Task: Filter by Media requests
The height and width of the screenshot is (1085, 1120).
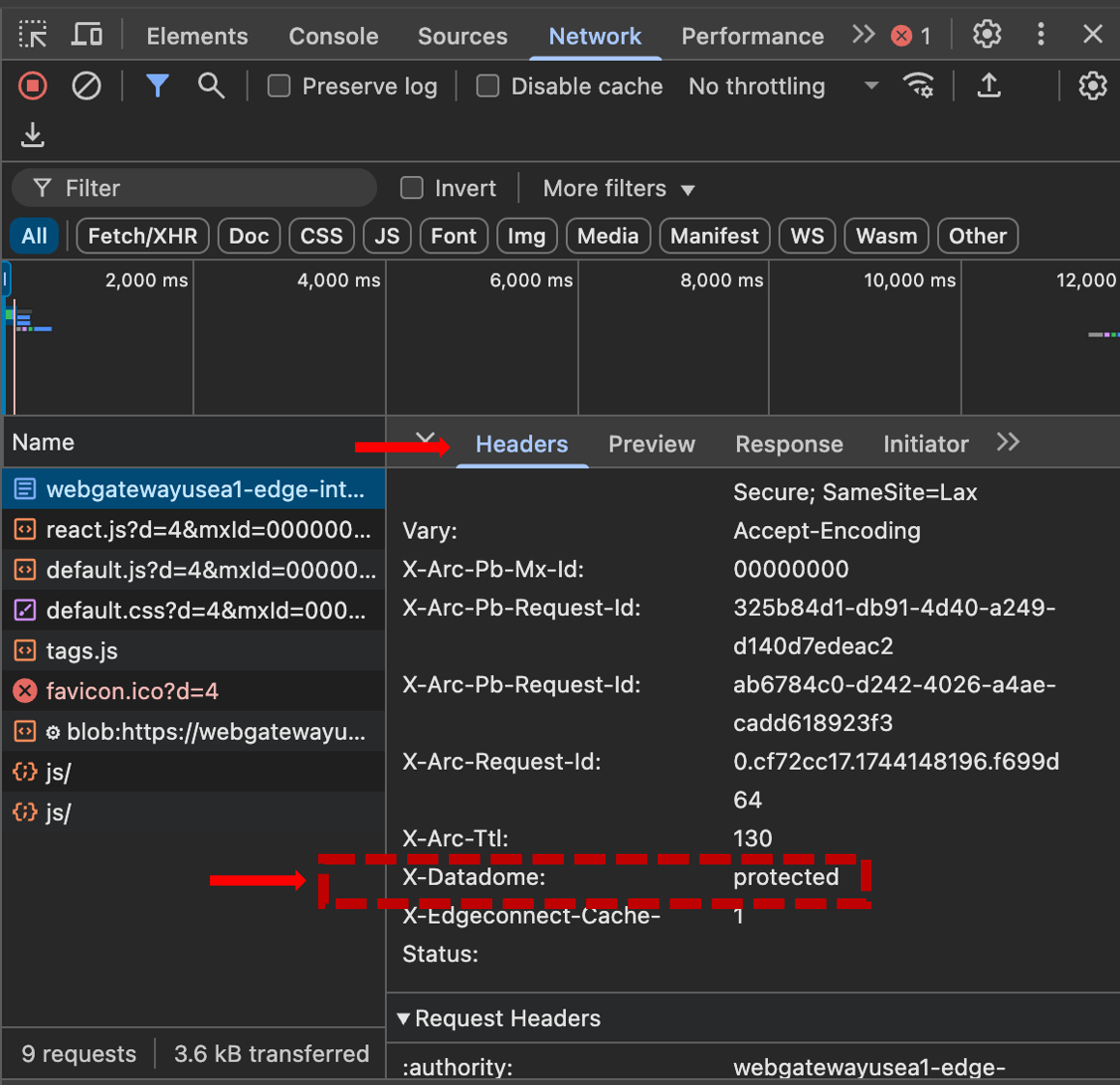Action: (x=607, y=236)
